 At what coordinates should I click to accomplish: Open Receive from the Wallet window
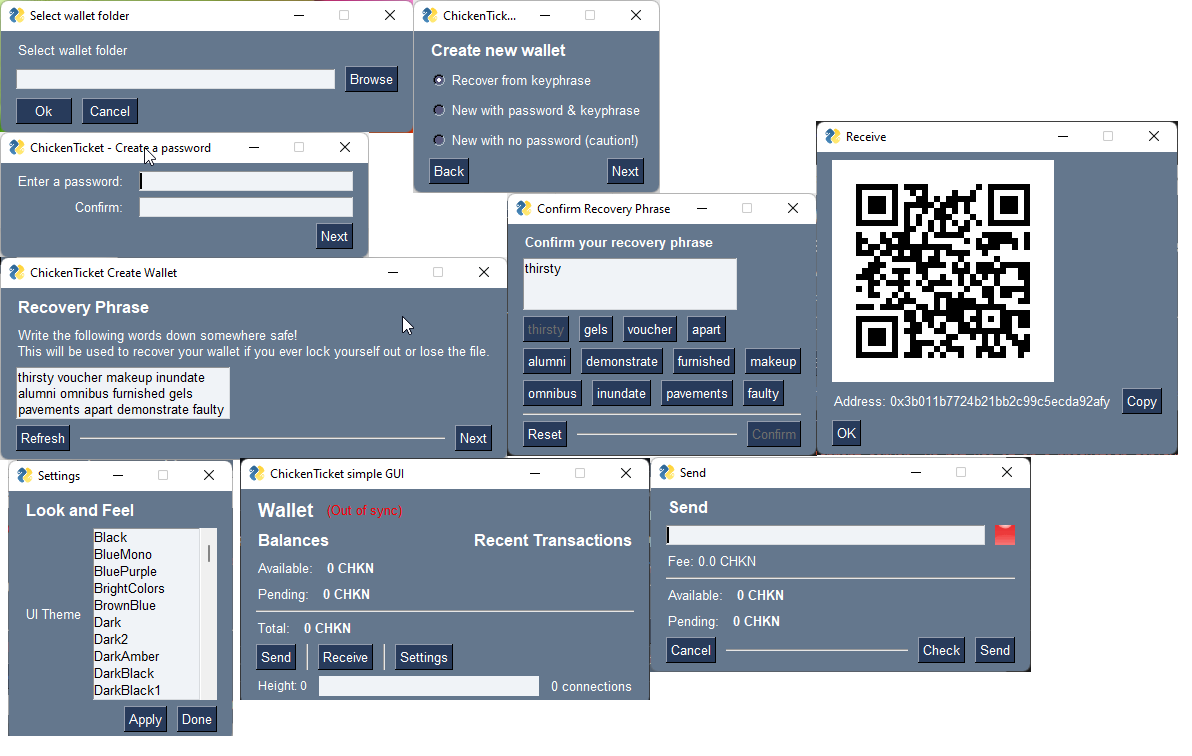coord(345,657)
